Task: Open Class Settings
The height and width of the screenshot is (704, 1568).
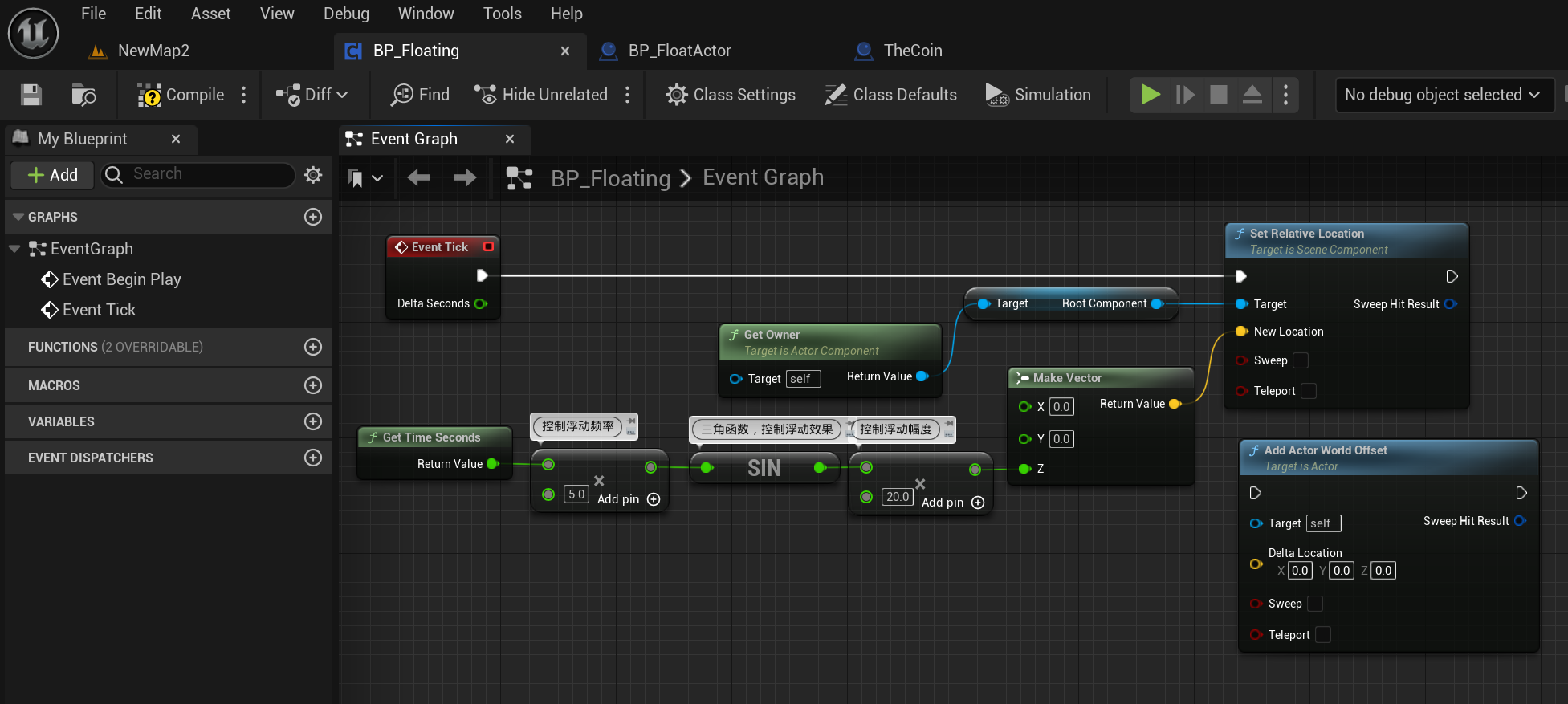Action: tap(731, 95)
